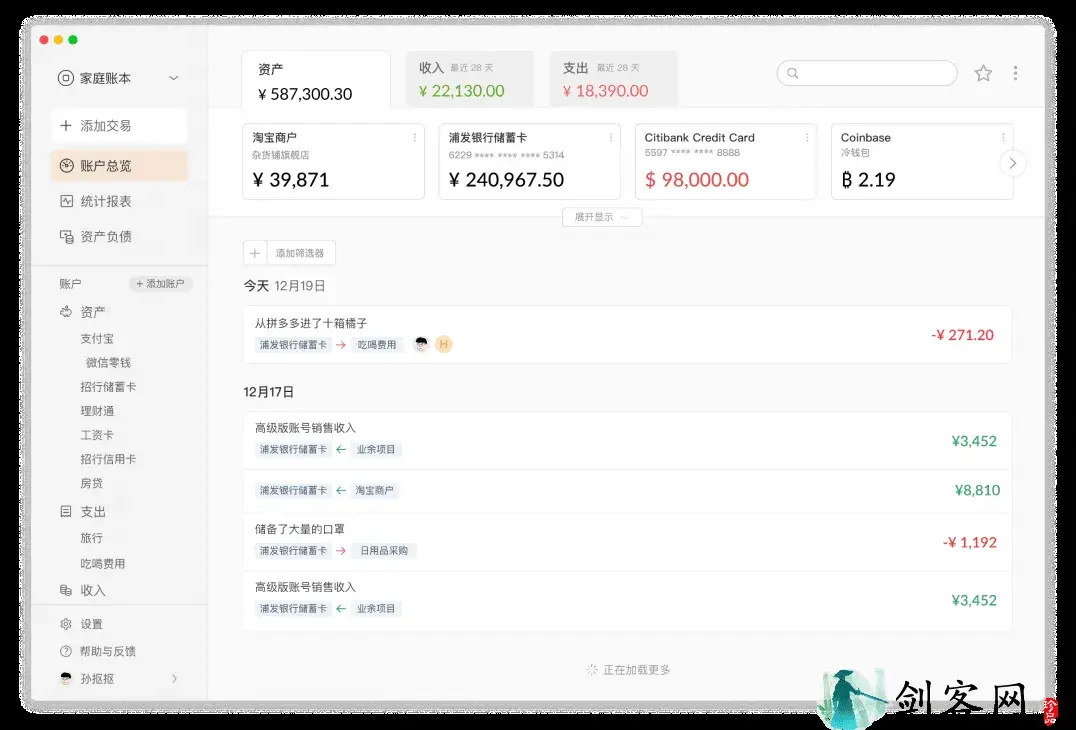Click the plus icon in 添加交易
Viewport: 1076px width, 730px height.
pos(66,126)
